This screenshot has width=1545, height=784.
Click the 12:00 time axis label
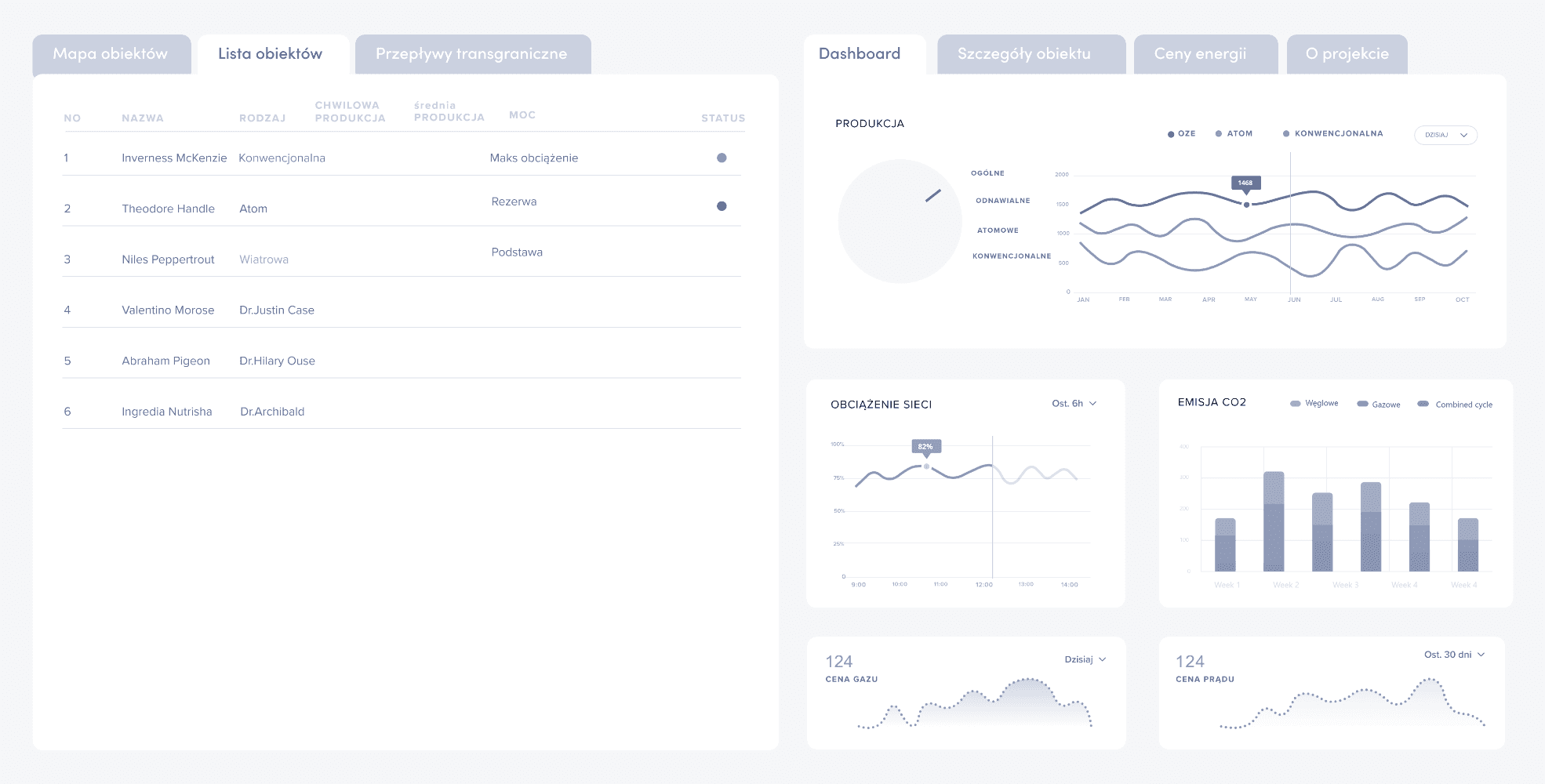pyautogui.click(x=983, y=585)
